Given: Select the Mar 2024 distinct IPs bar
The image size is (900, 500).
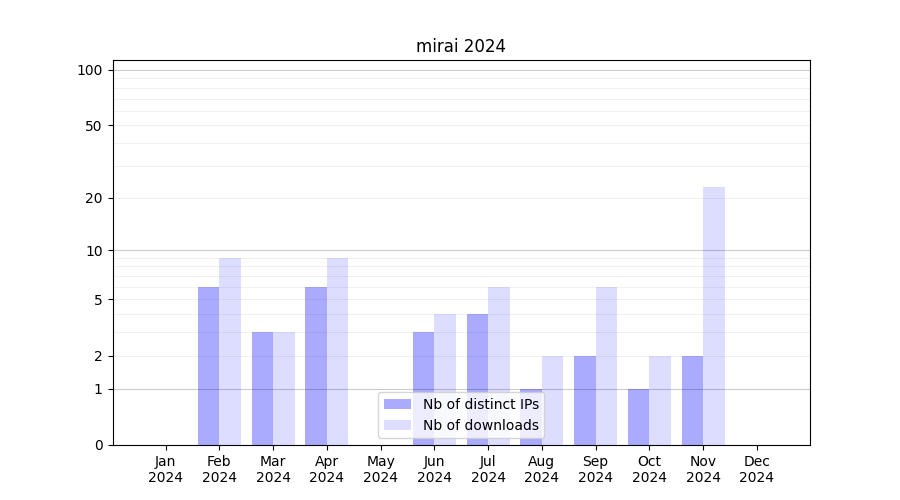Looking at the screenshot, I should [x=262, y=388].
